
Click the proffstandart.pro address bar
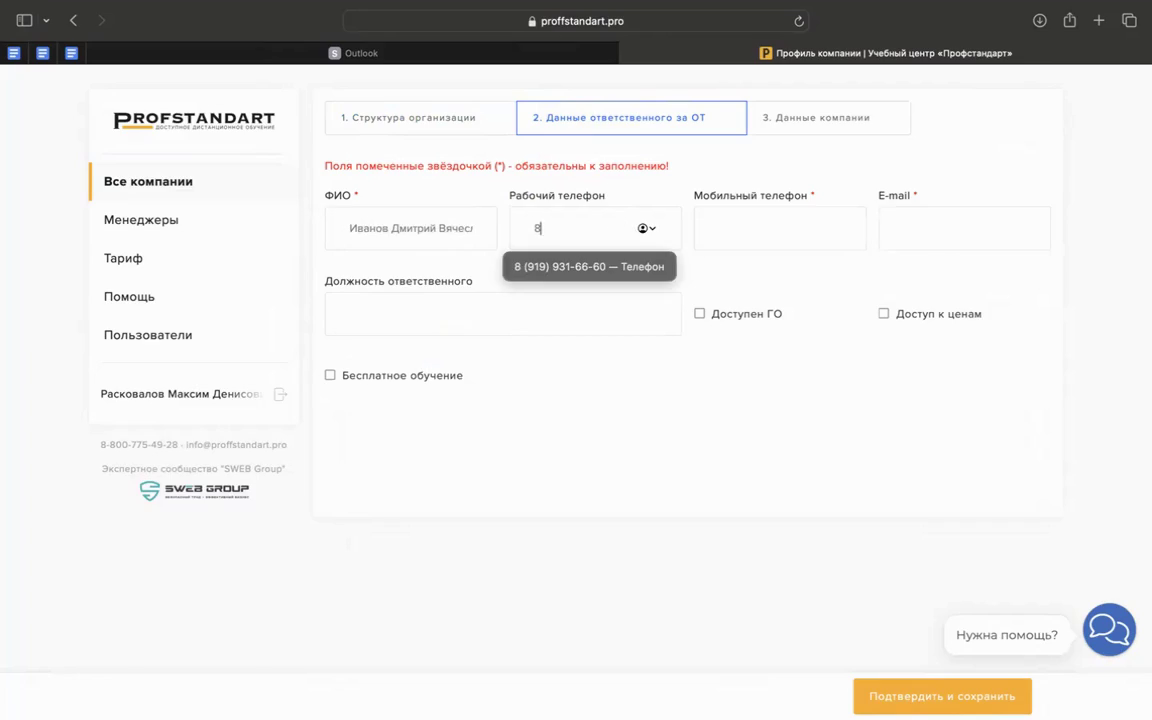[576, 21]
